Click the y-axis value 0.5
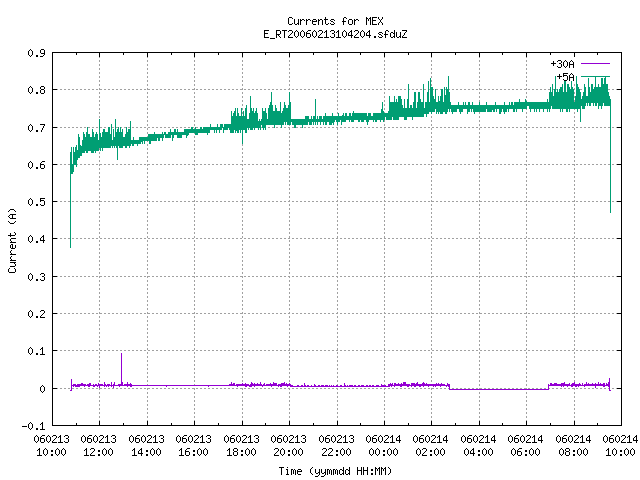This screenshot has height=480, width=640. tap(36, 202)
